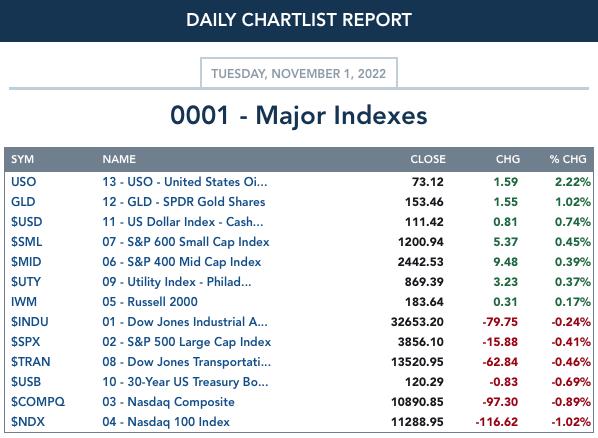Sort table by NAME column header
The width and height of the screenshot is (598, 438).
click(119, 159)
